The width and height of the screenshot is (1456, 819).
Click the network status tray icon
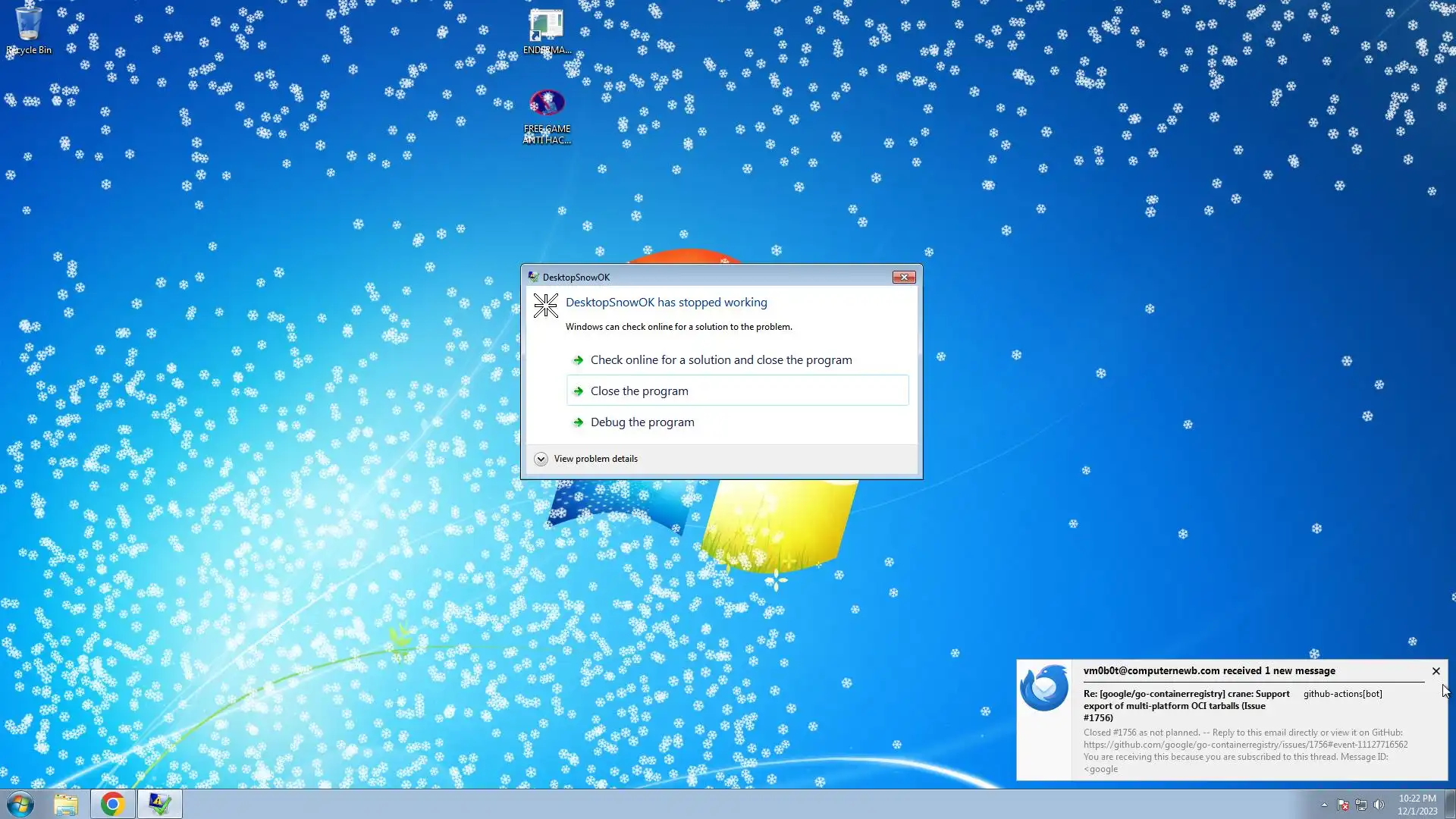pyautogui.click(x=1360, y=805)
